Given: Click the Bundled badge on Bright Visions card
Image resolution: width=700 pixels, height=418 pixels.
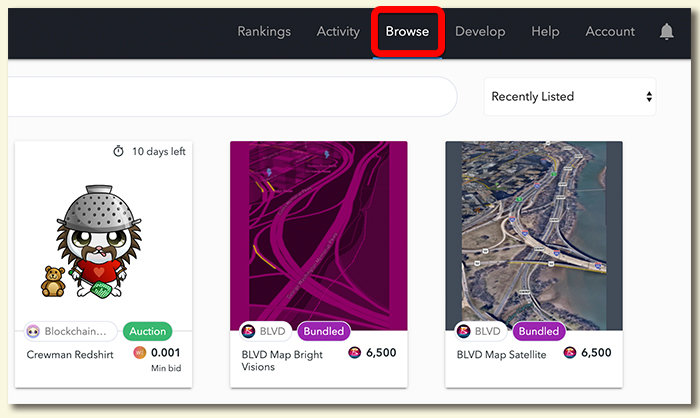Looking at the screenshot, I should point(323,331).
